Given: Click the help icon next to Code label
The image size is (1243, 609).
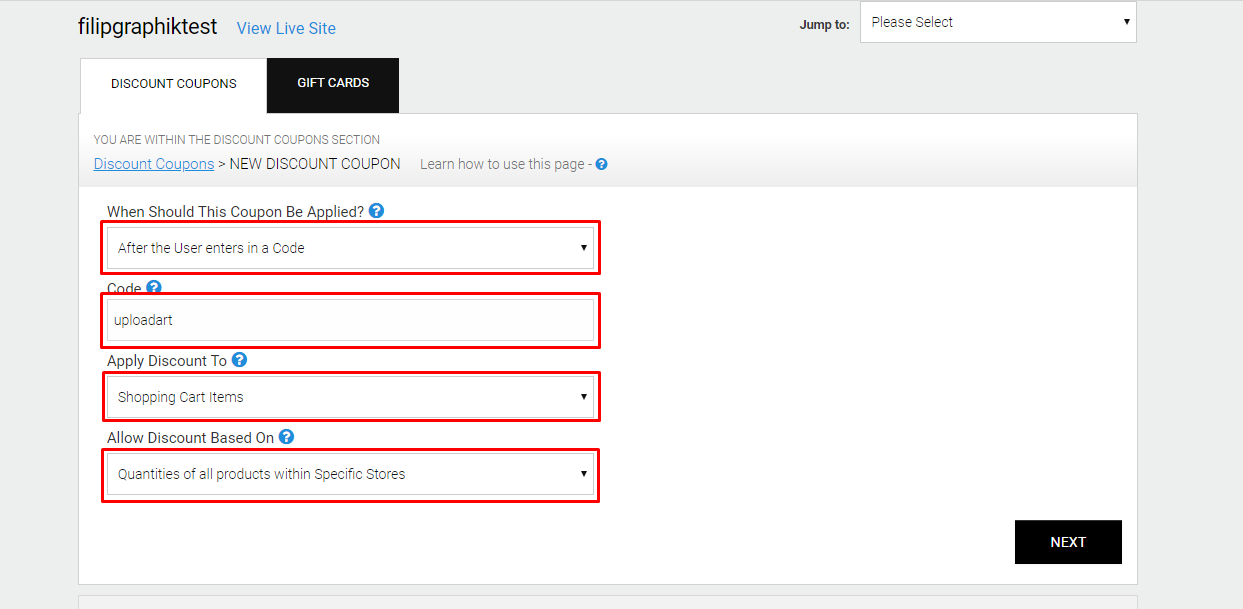Looking at the screenshot, I should coord(154,288).
